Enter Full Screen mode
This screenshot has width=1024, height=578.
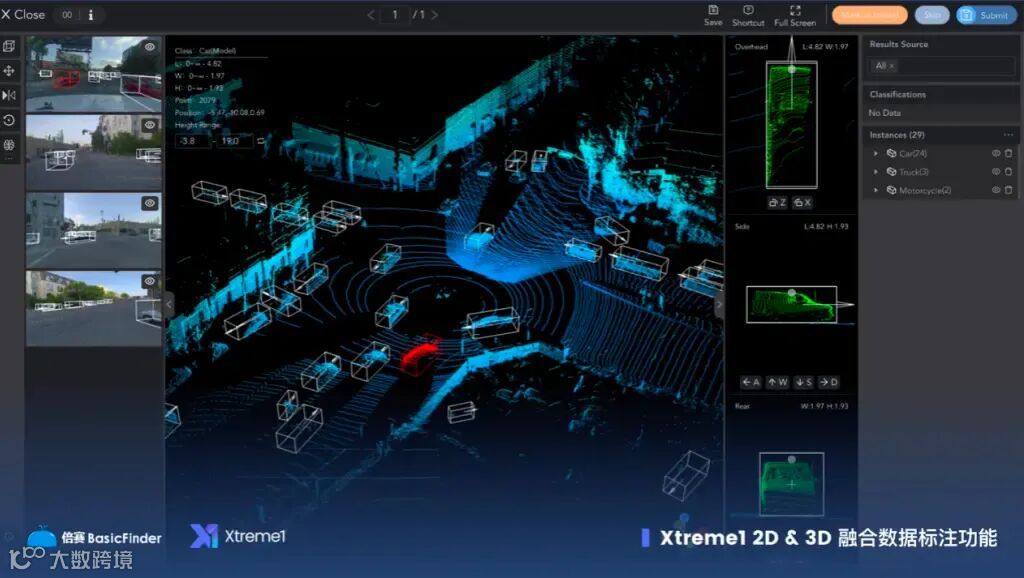click(x=795, y=15)
